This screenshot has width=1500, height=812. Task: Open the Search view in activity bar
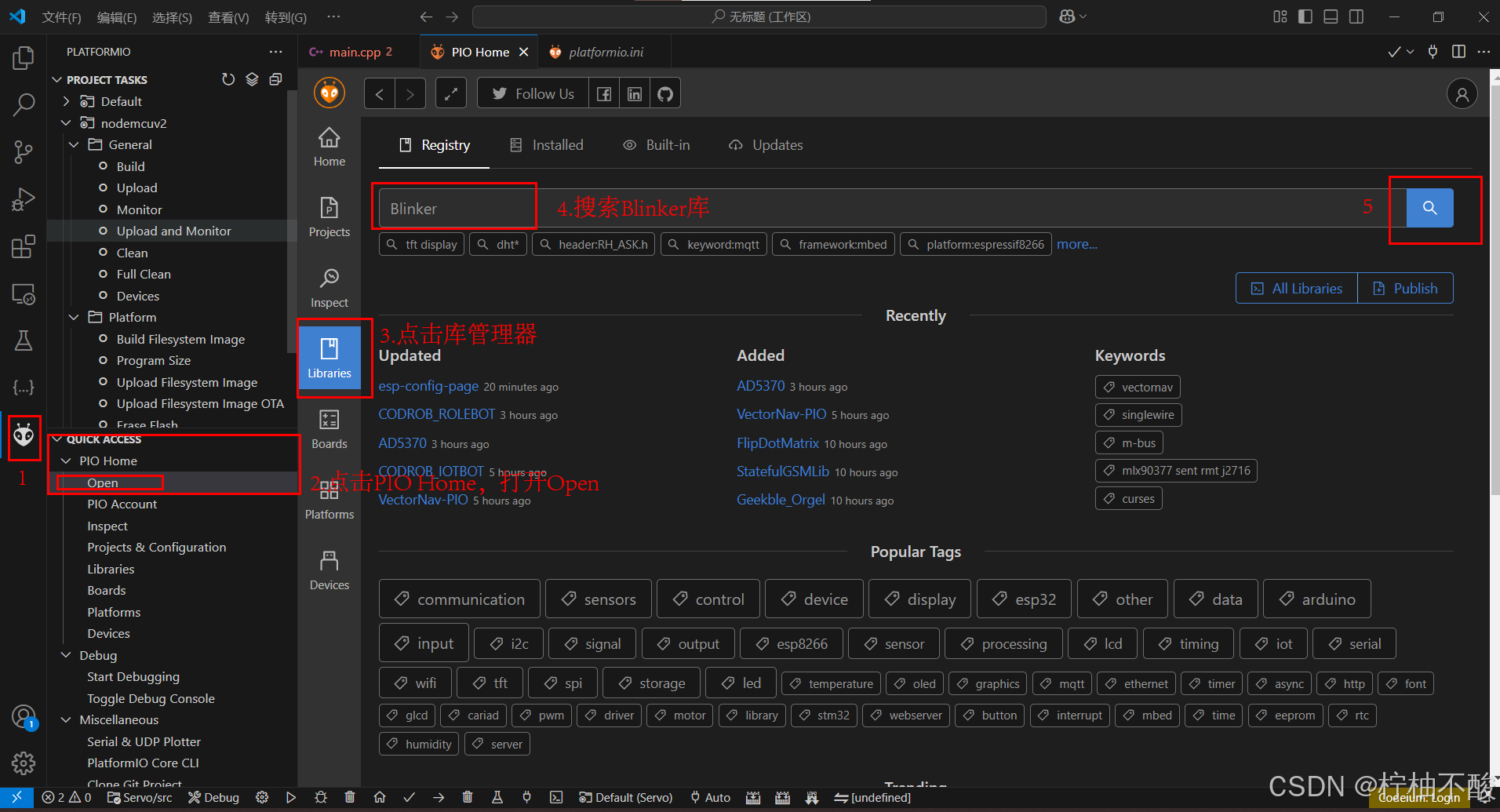(24, 104)
